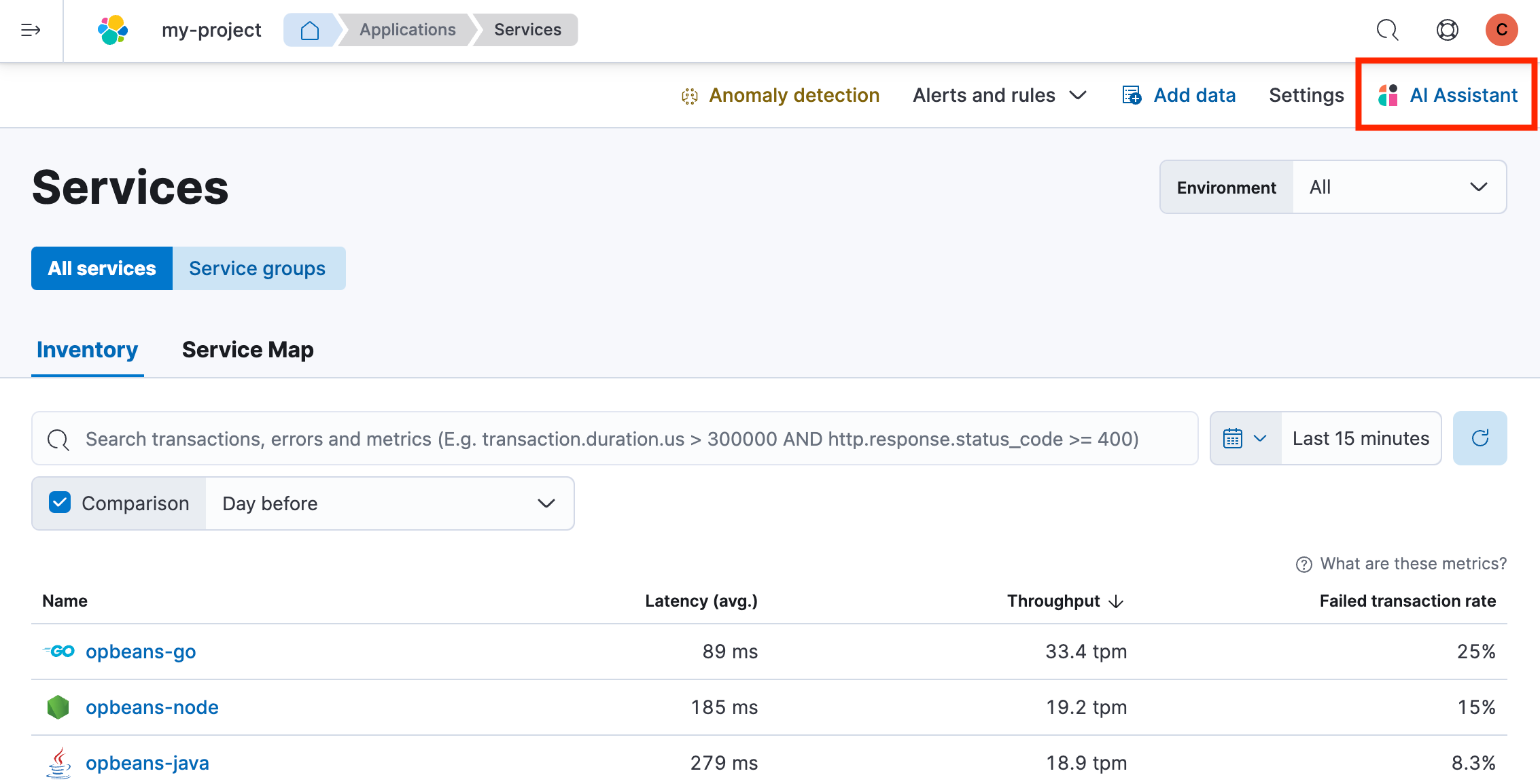Open the opbeans-node service link
This screenshot has height=784, width=1540.
pyautogui.click(x=152, y=707)
